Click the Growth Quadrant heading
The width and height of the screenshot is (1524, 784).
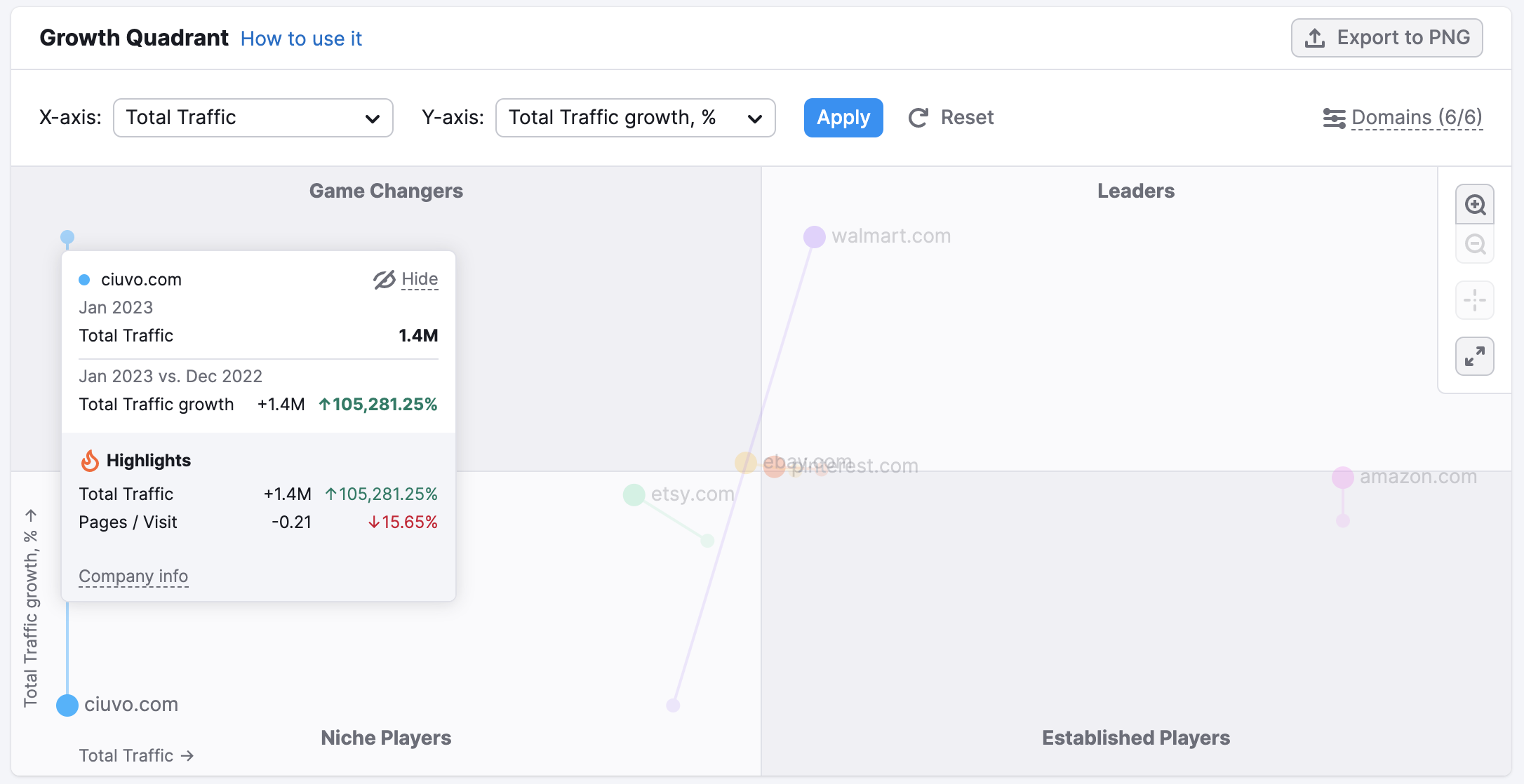[x=134, y=38]
